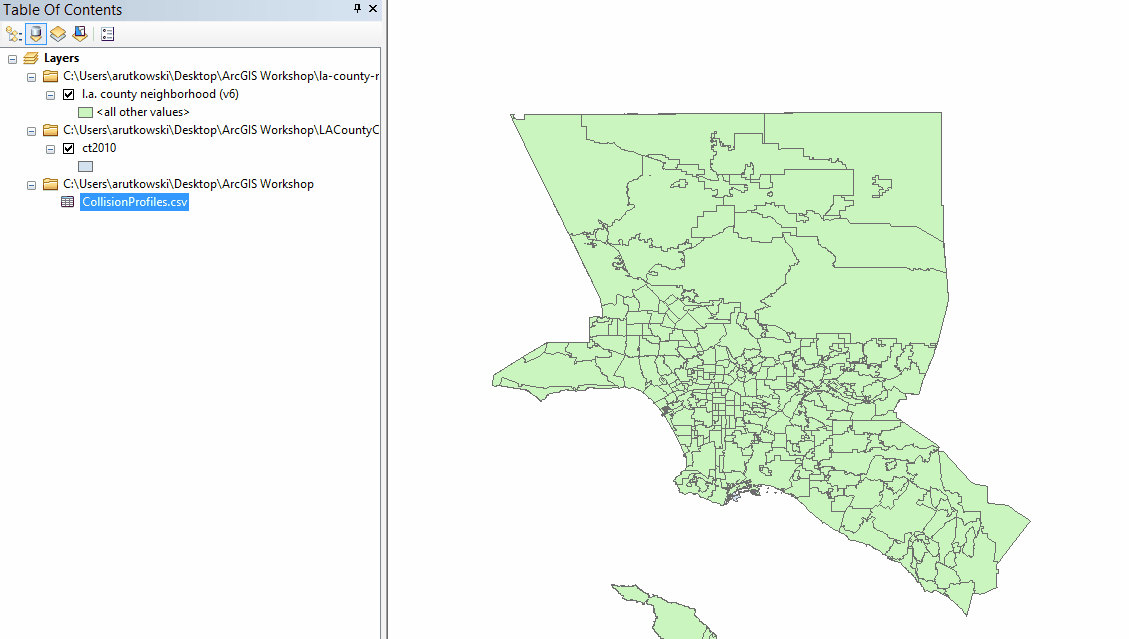Collapse the LACountyC source folder
Screen dimensions: 1129x639
click(x=31, y=131)
